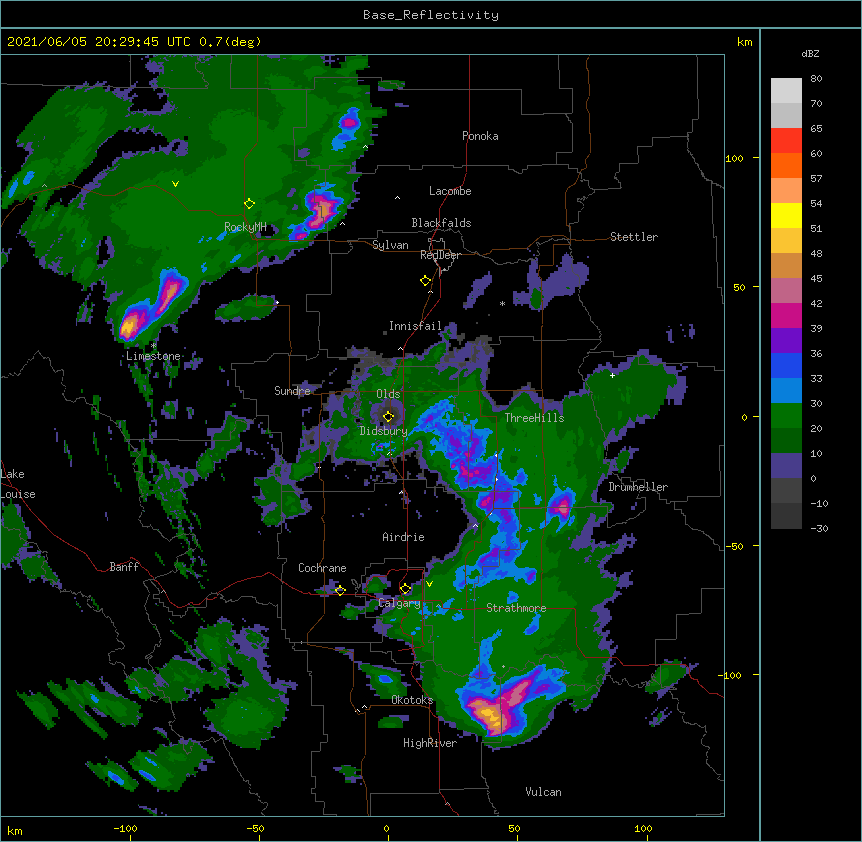The height and width of the screenshot is (842, 862).
Task: Select the Cochrane label
Action: tap(322, 568)
